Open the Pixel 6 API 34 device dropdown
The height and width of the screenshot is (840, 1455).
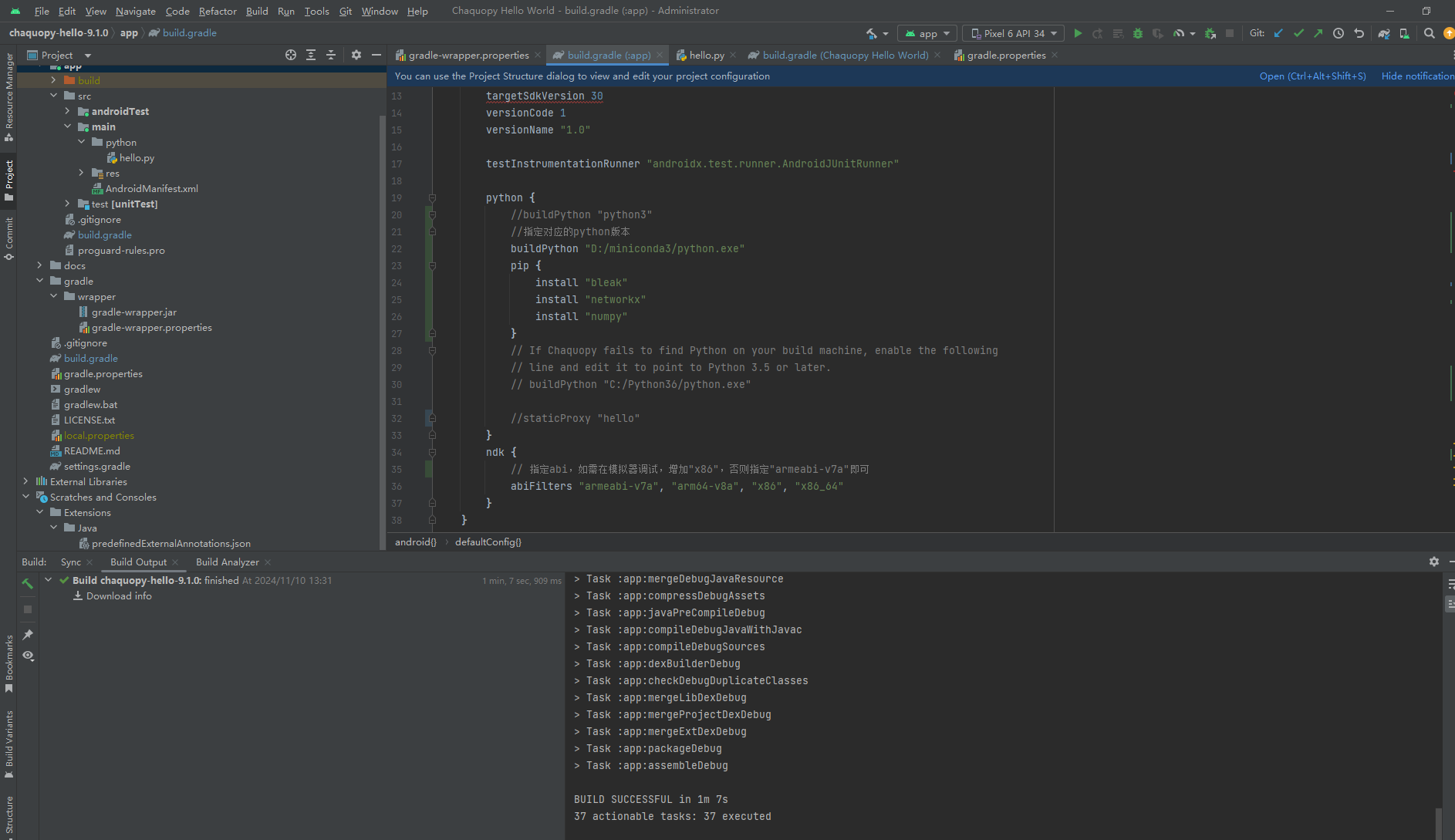(x=1013, y=33)
